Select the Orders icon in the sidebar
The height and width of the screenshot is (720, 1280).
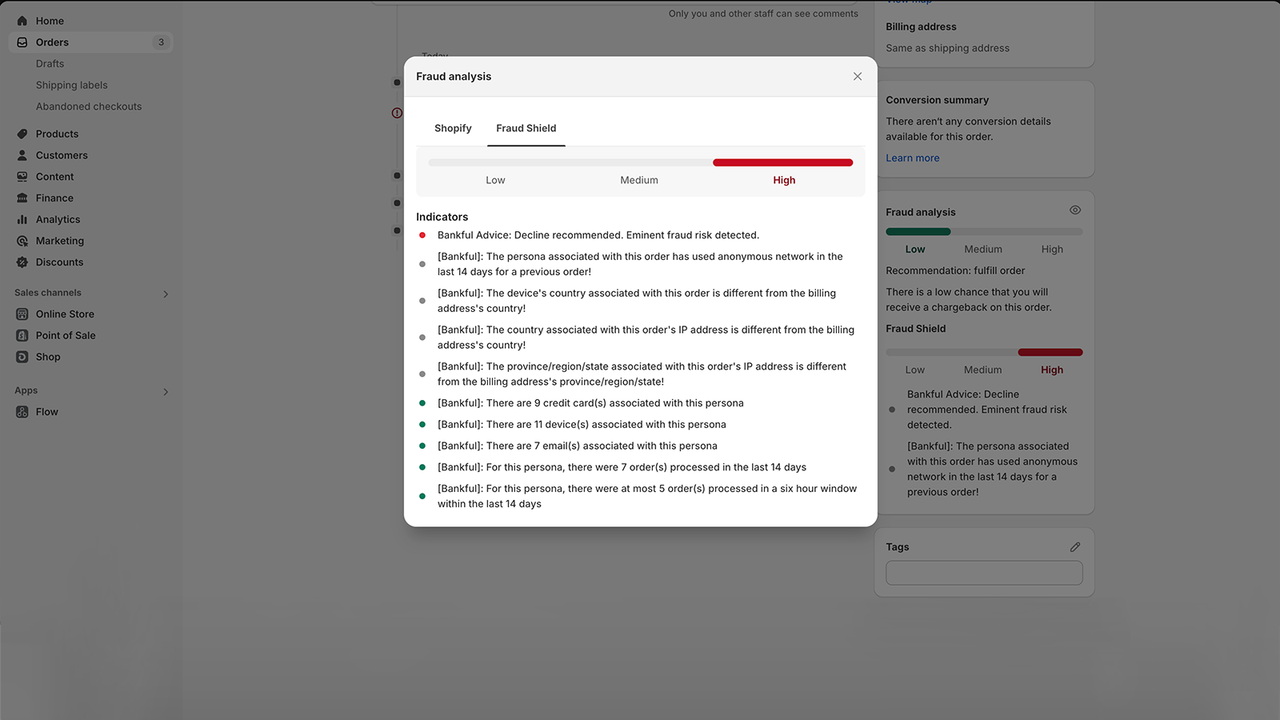point(21,41)
